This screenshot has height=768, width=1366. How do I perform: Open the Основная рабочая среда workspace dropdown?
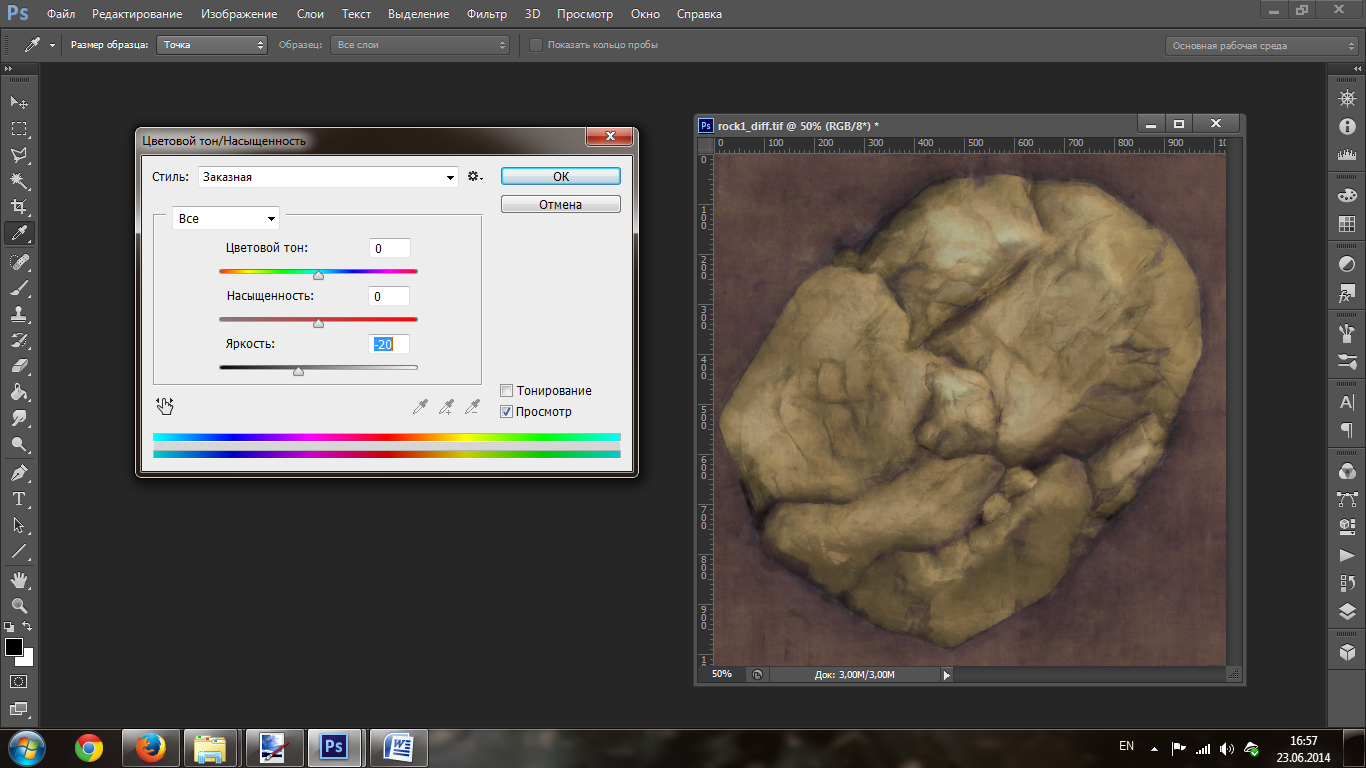pos(1262,46)
